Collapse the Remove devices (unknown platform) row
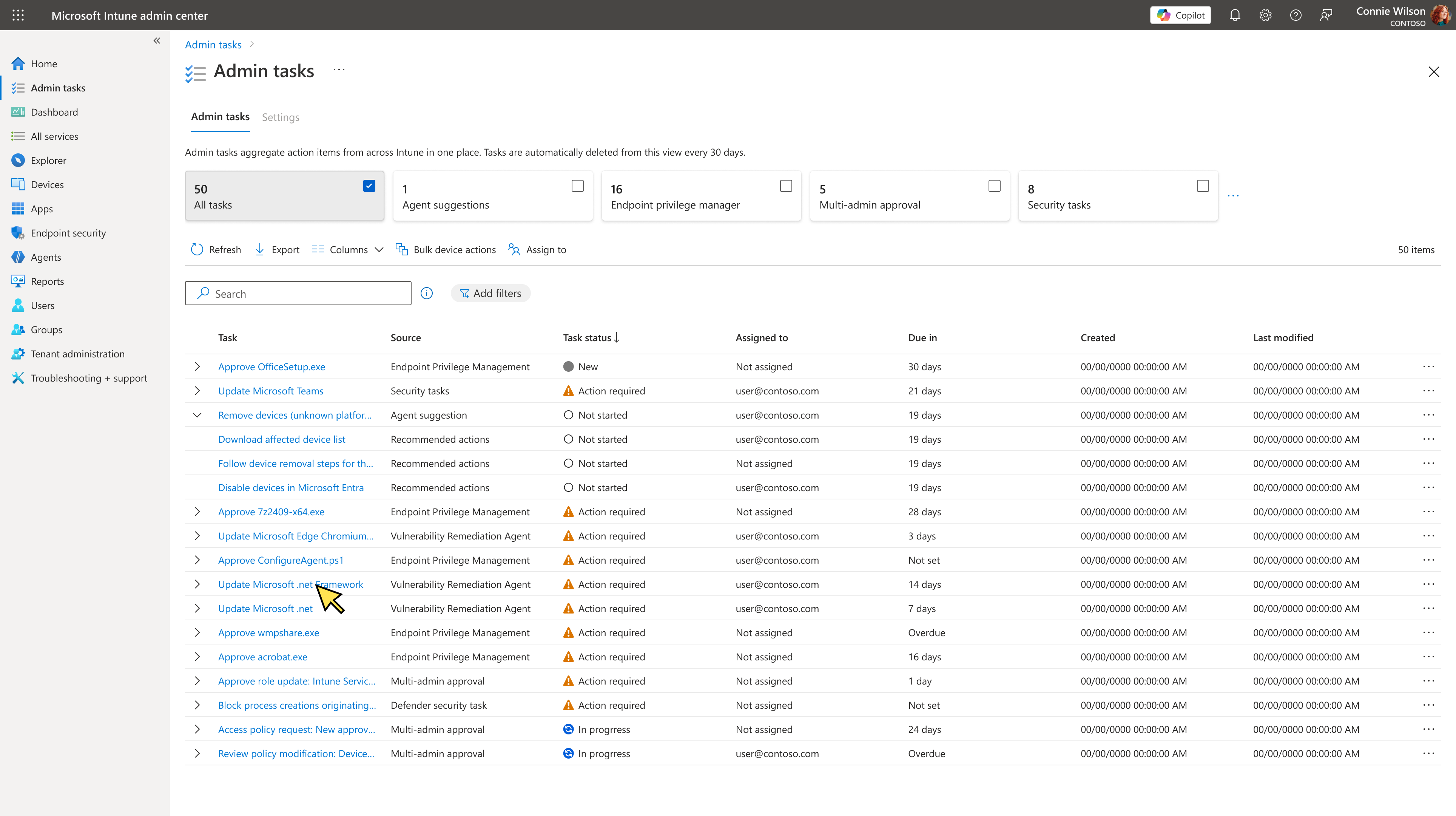 (197, 415)
